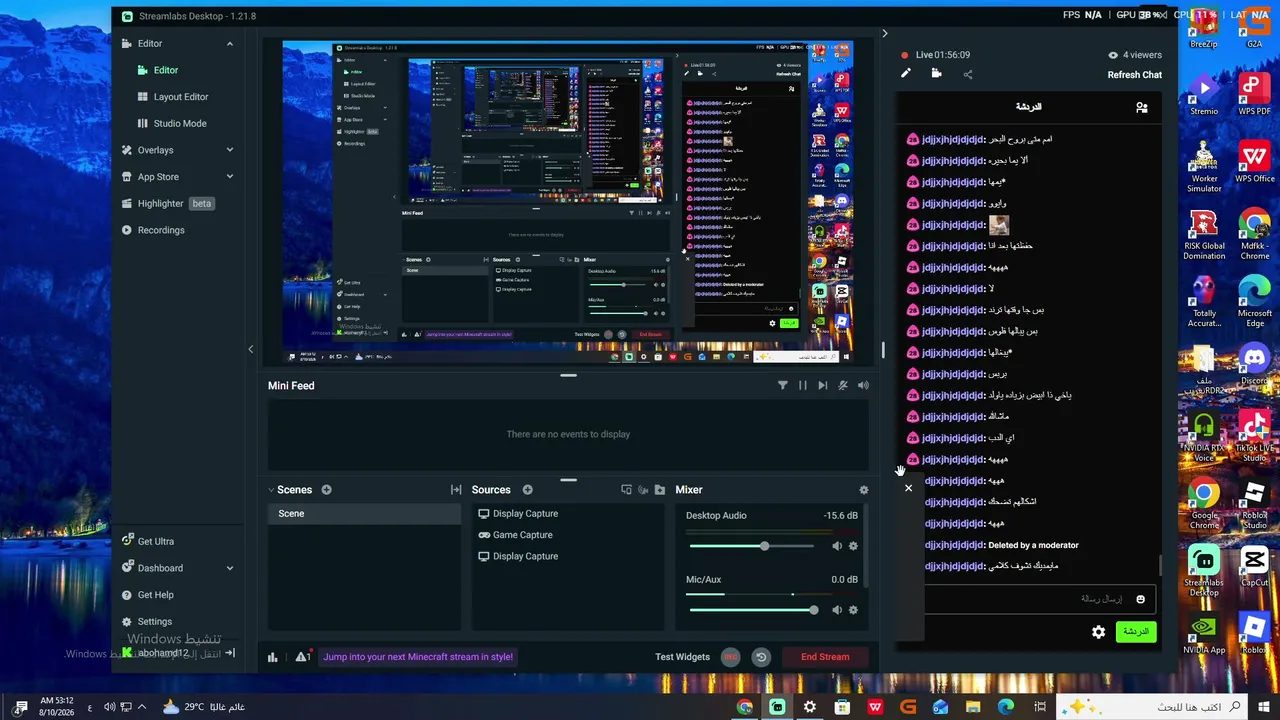
Task: Adjust Mini Feed alert volume icon
Action: tap(863, 385)
